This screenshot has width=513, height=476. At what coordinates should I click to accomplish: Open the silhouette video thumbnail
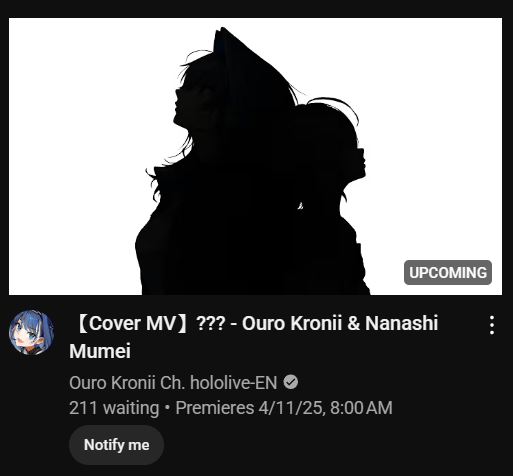(x=255, y=156)
